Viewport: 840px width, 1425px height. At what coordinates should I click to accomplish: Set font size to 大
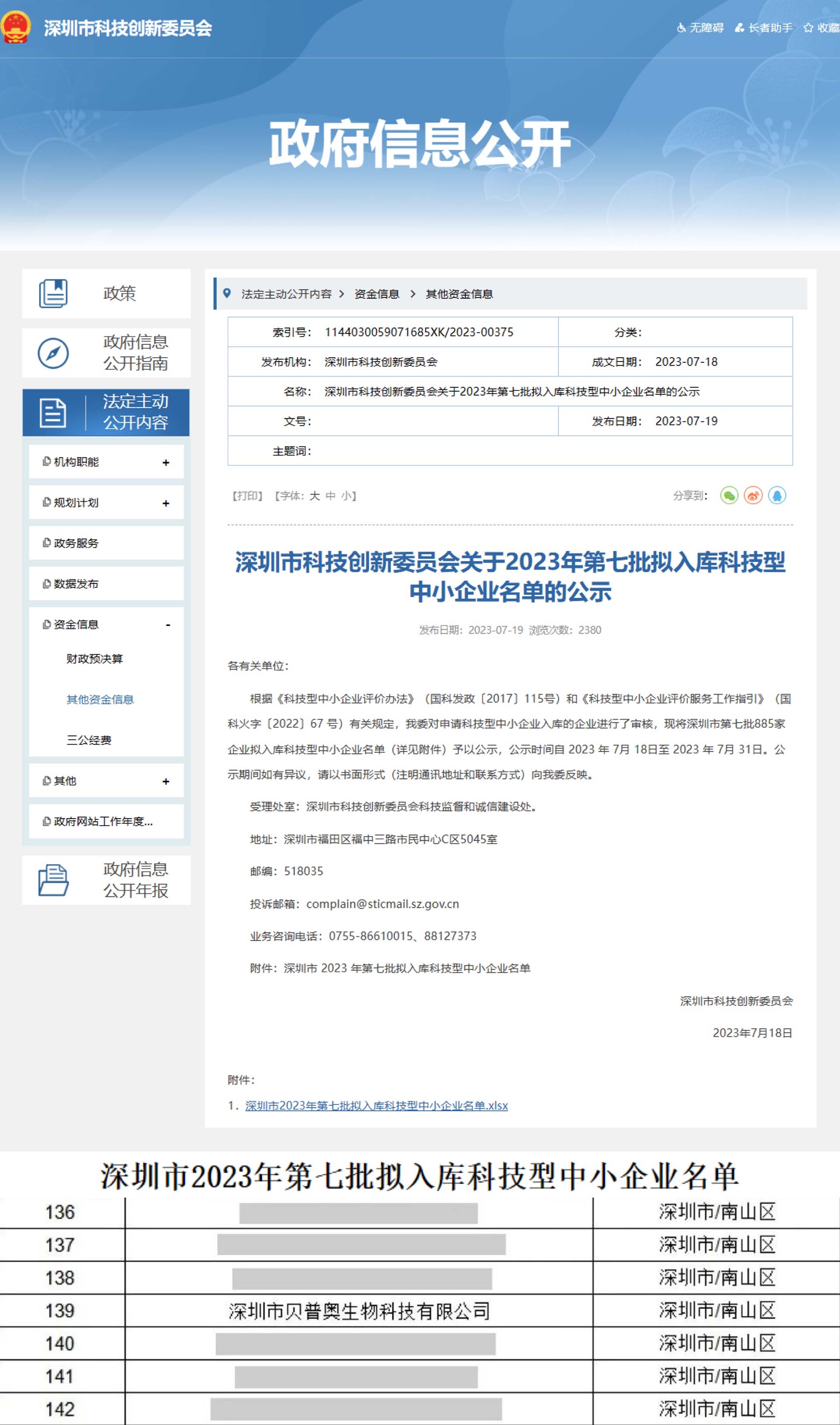[315, 496]
